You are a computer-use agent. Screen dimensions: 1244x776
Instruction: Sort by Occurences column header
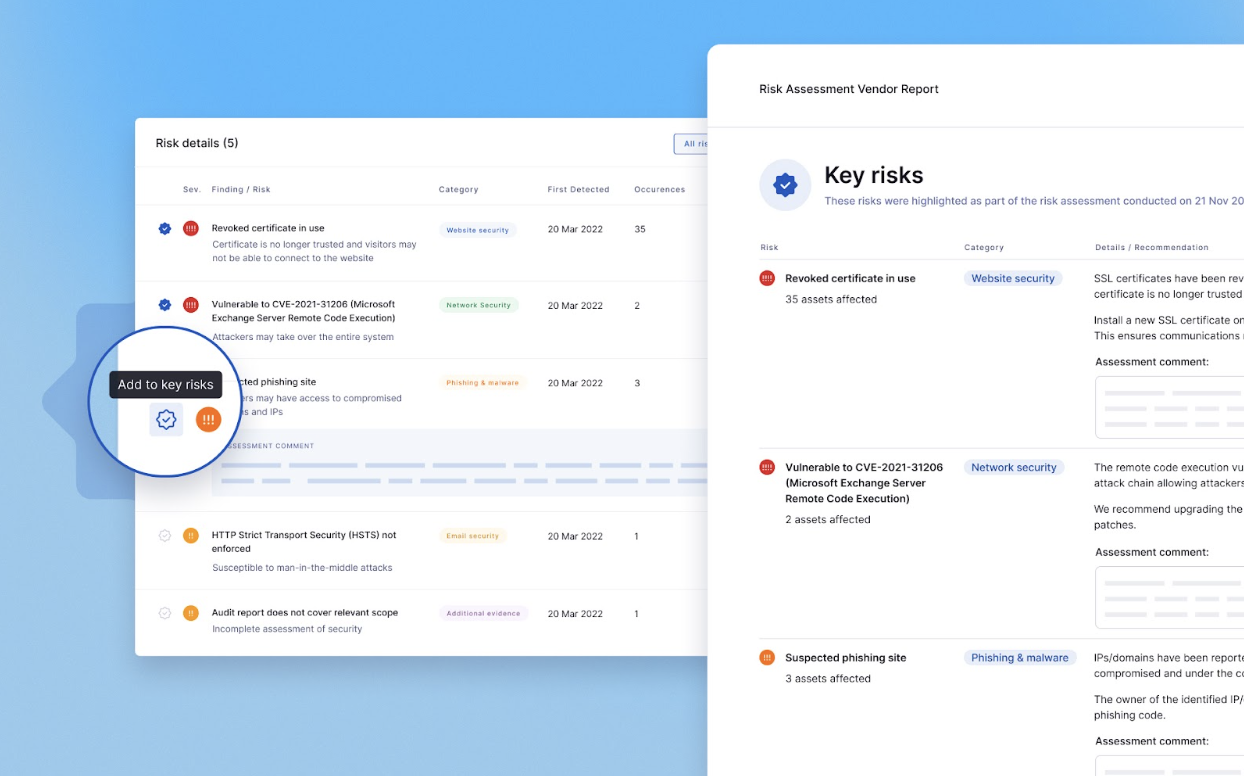[x=659, y=189]
